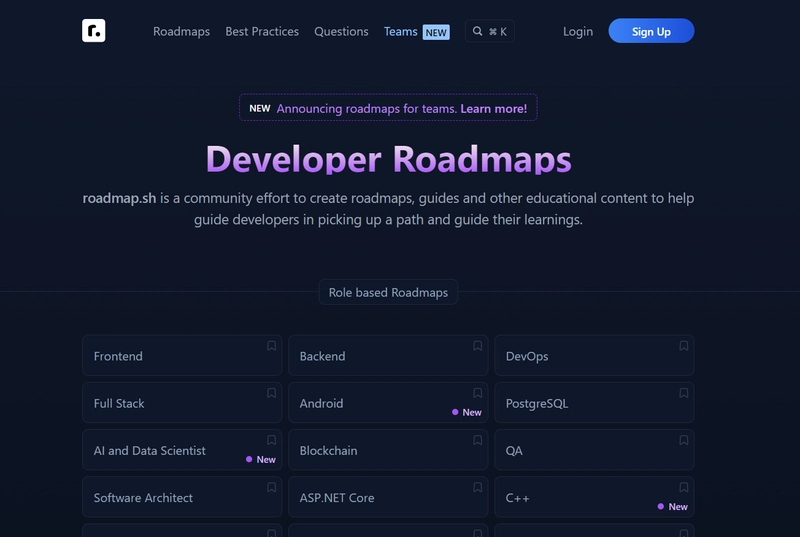
Task: Bookmark the Full Stack roadmap
Action: 271,393
